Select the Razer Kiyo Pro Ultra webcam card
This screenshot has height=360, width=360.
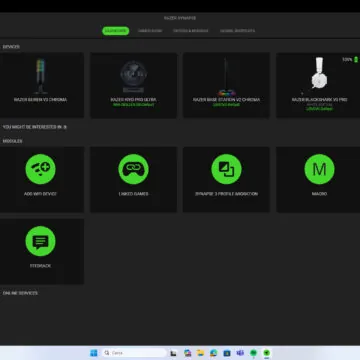tap(133, 85)
